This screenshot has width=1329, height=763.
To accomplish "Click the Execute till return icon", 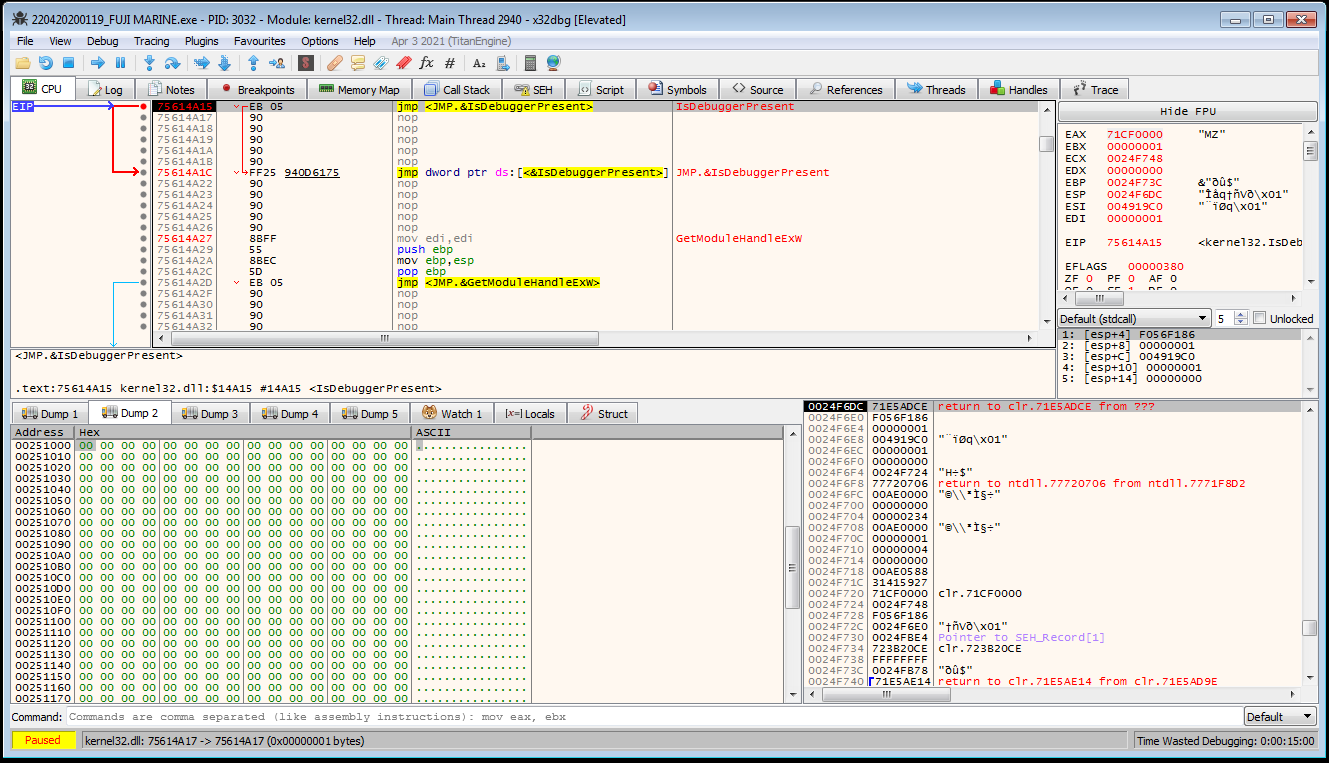I will tap(254, 63).
